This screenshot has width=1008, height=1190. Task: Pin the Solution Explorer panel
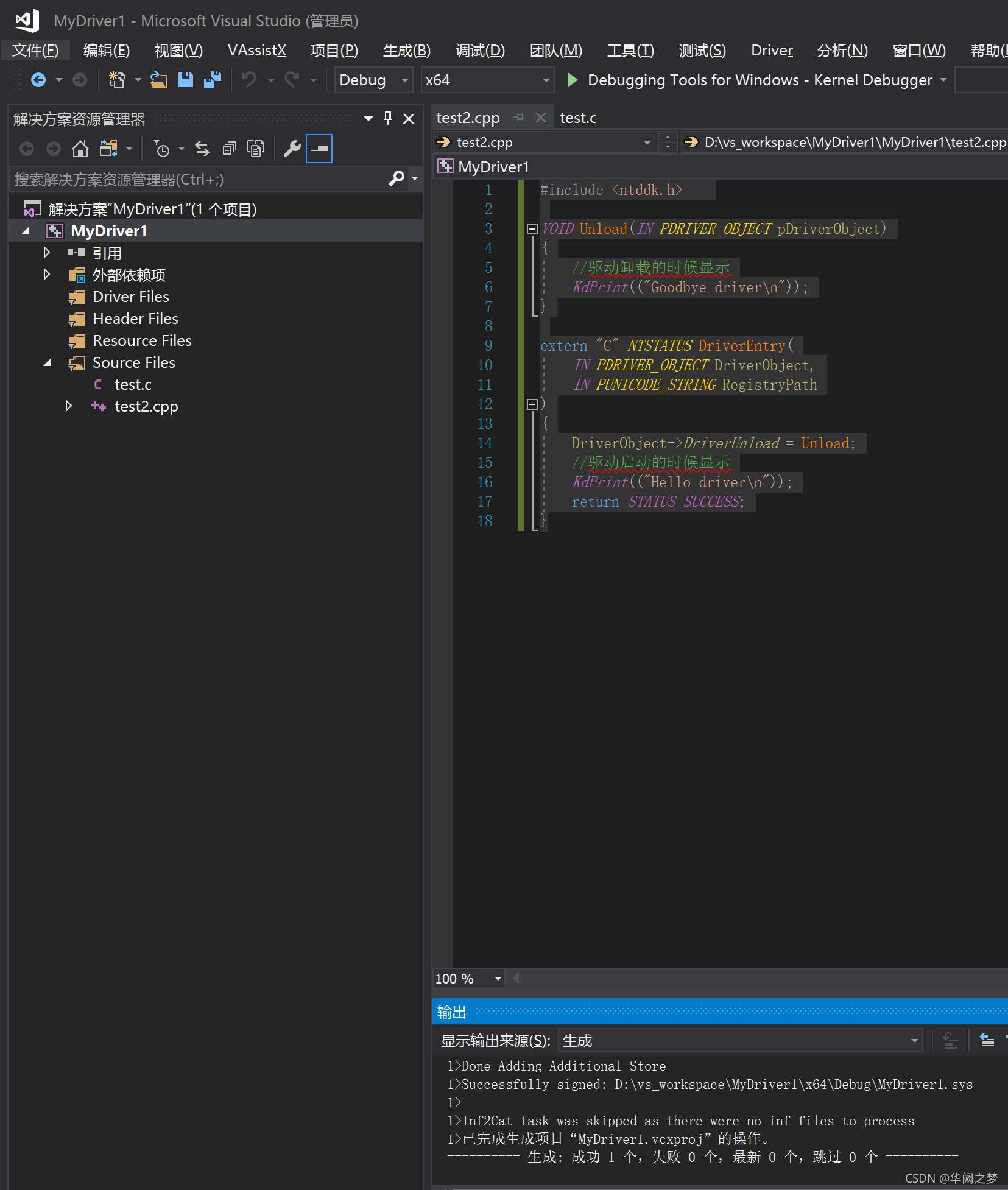388,118
